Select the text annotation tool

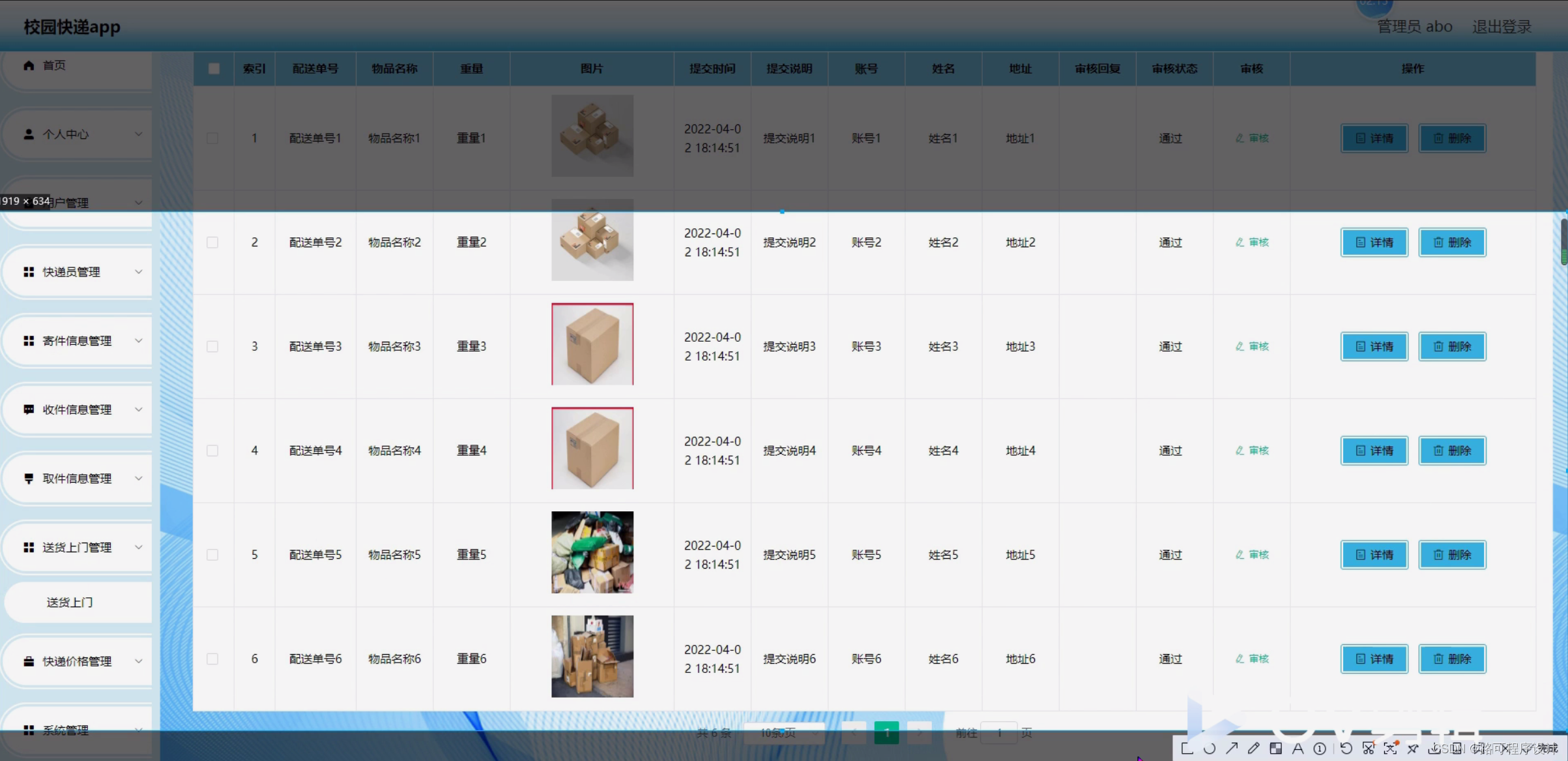[1299, 749]
